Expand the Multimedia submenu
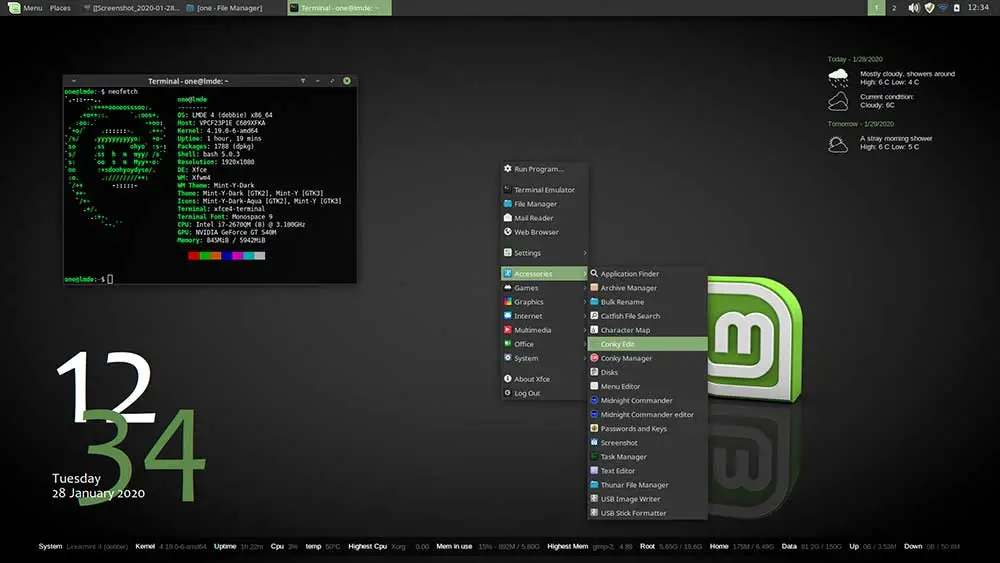This screenshot has height=563, width=1000. tap(544, 330)
